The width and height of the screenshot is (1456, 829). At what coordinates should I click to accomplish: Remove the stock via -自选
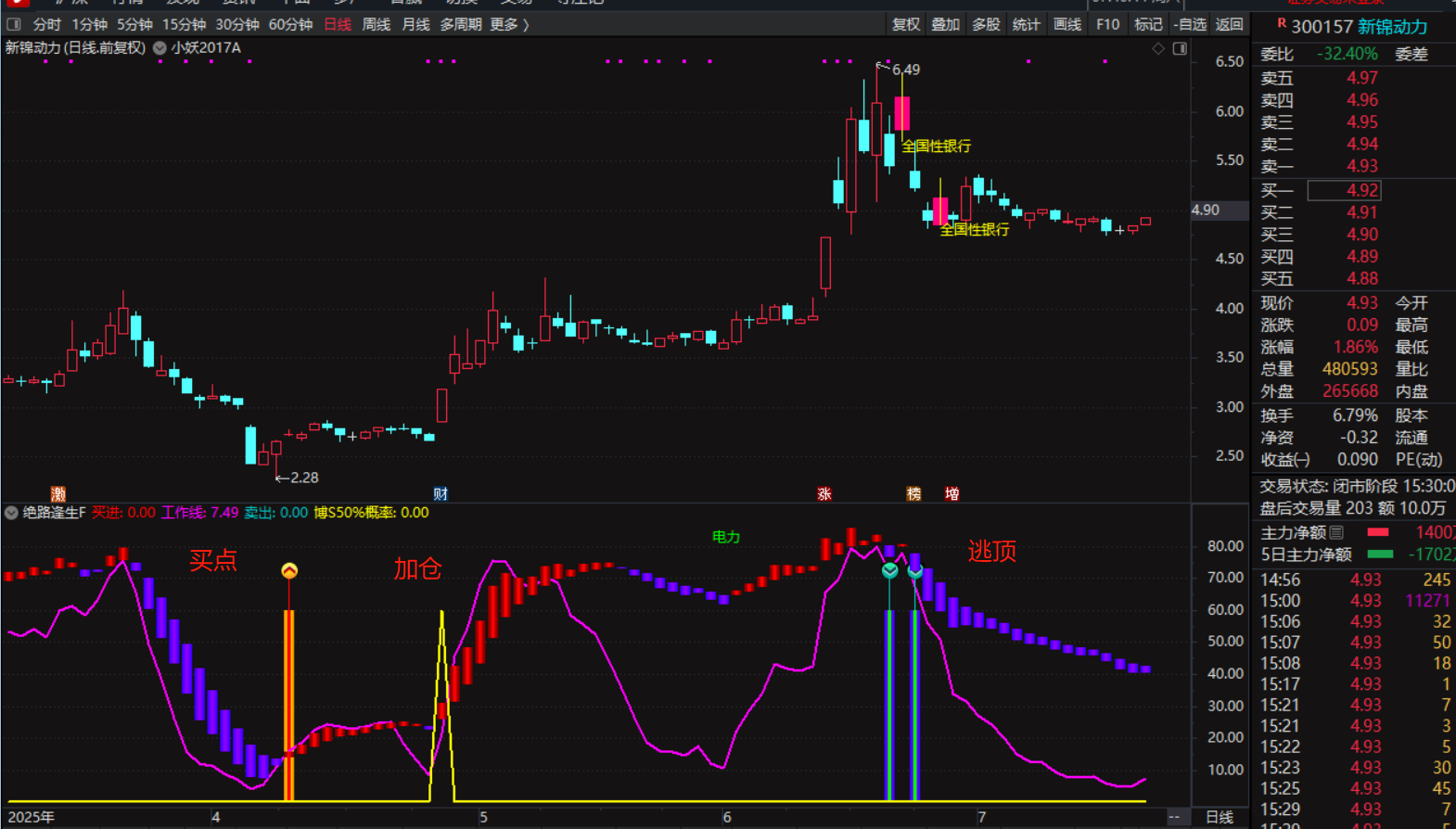coord(1191,24)
